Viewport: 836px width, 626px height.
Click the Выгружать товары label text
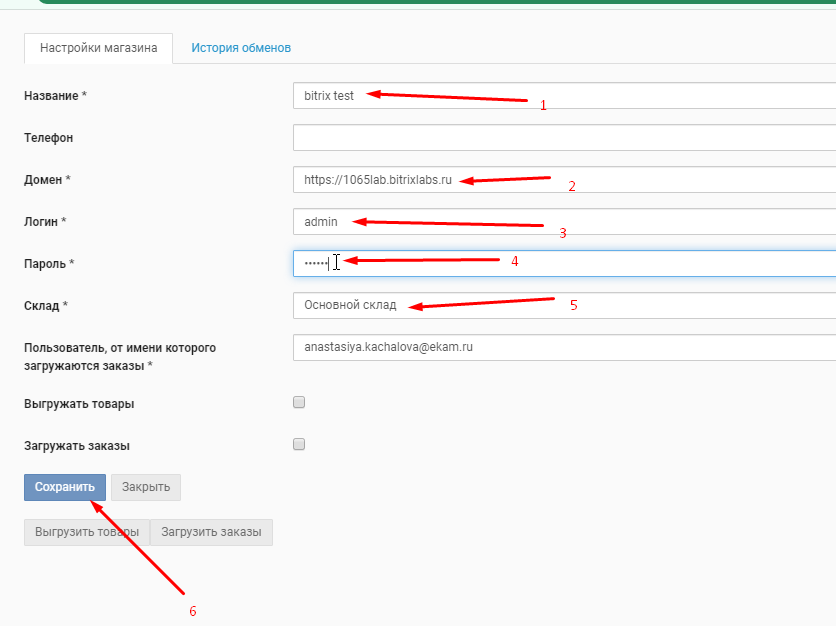[79, 404]
